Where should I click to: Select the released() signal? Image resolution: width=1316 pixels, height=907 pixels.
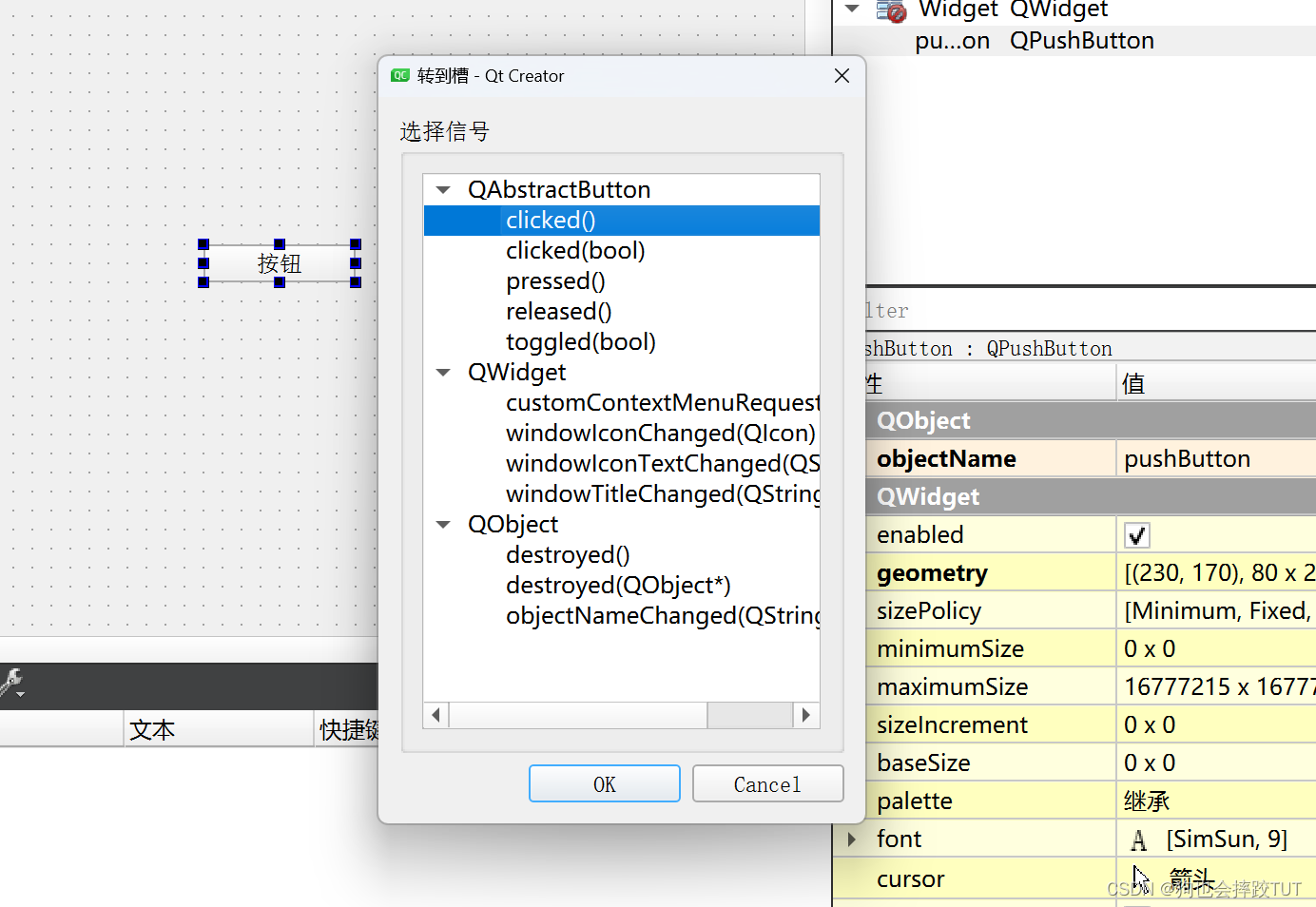pos(559,312)
